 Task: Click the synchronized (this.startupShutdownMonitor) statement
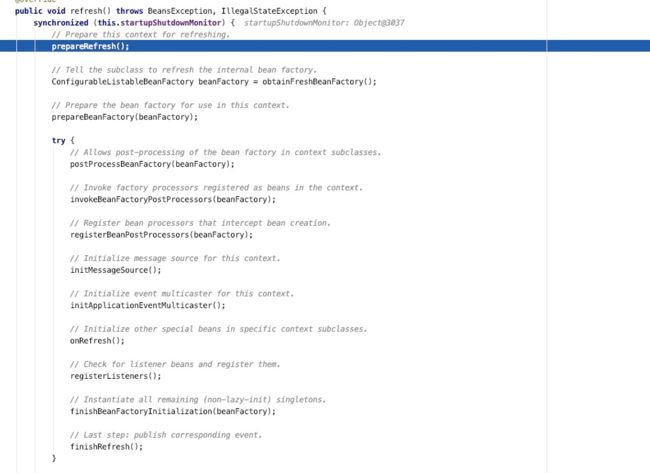134,23
